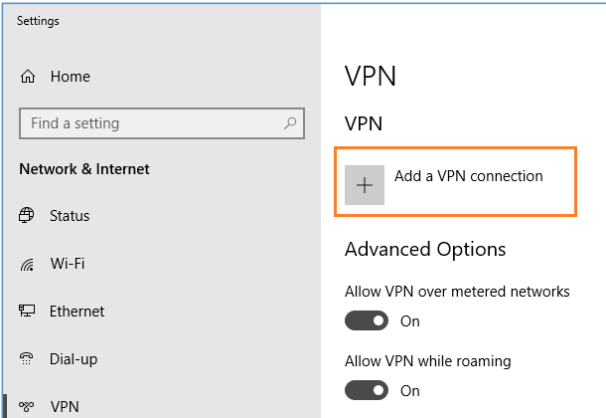Click the Advanced Options heading

pyautogui.click(x=425, y=250)
